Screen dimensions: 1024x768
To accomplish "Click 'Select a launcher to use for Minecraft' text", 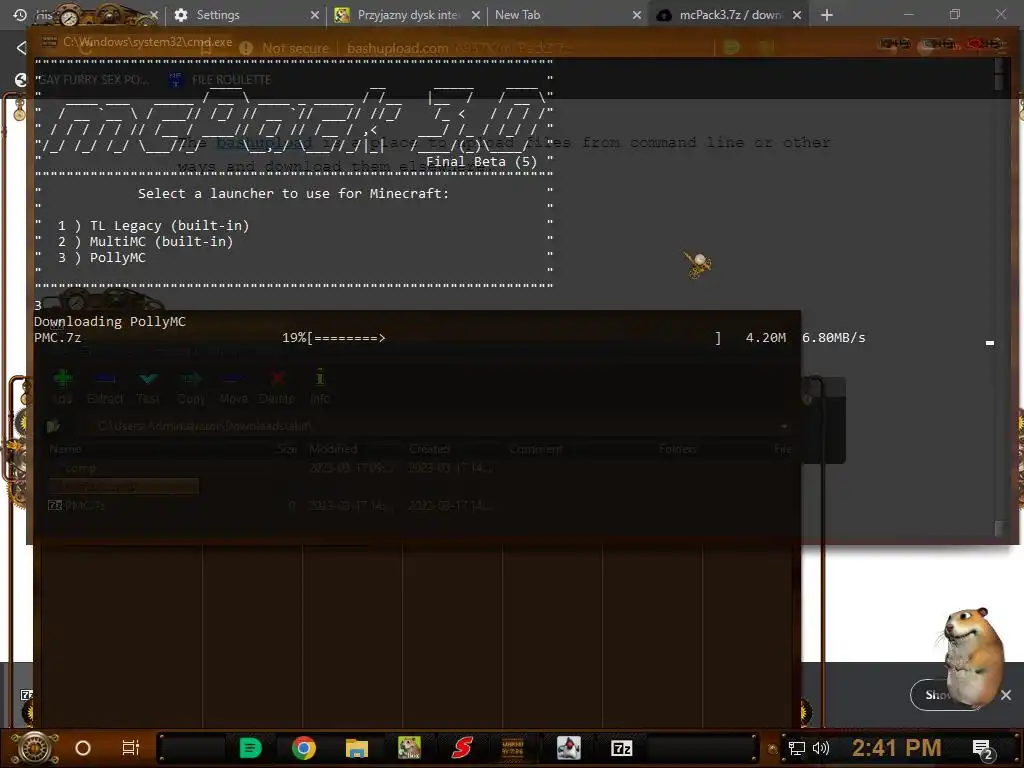I will tap(293, 194).
